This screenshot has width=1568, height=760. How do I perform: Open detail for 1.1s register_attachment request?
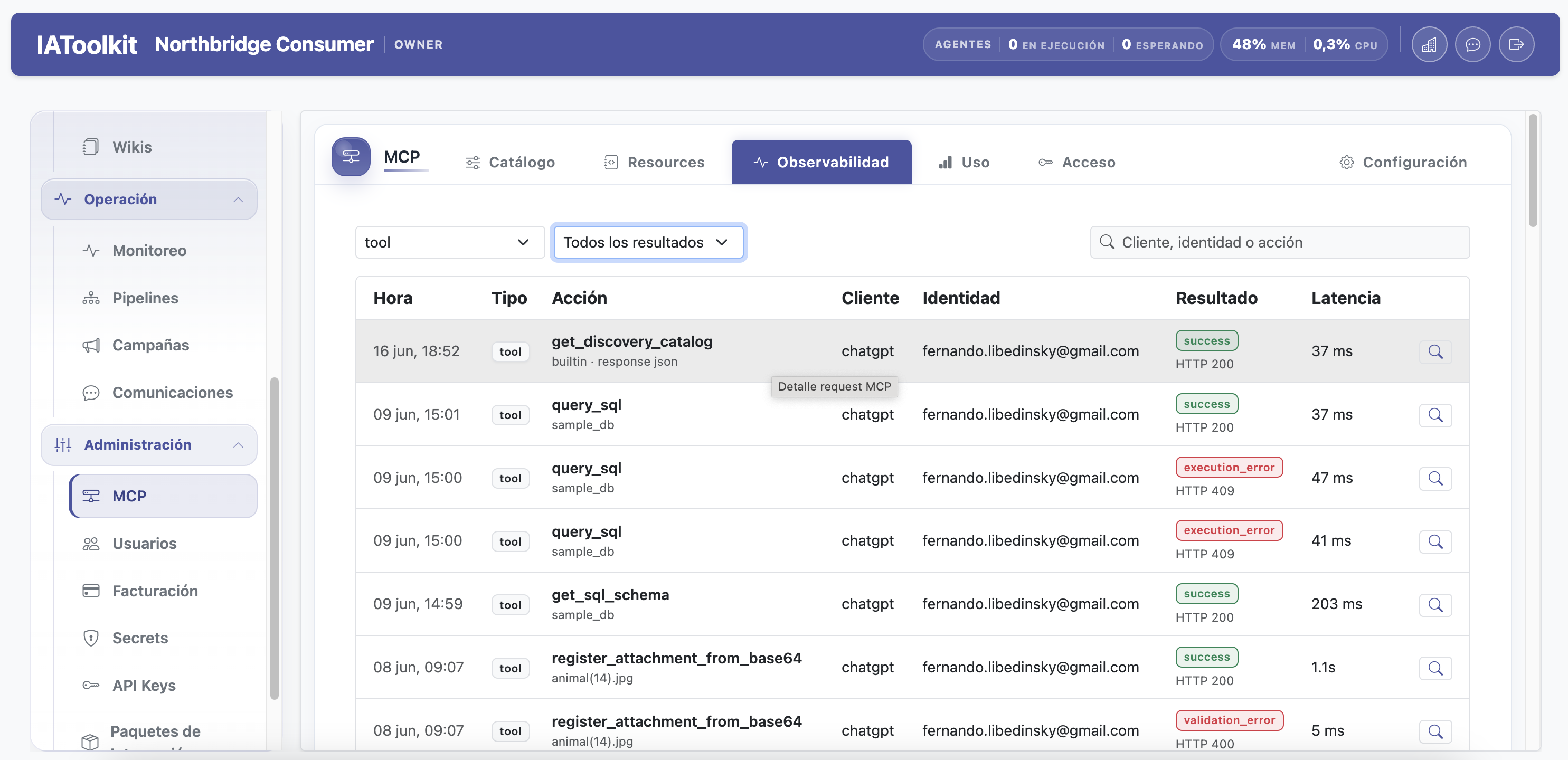click(1435, 668)
